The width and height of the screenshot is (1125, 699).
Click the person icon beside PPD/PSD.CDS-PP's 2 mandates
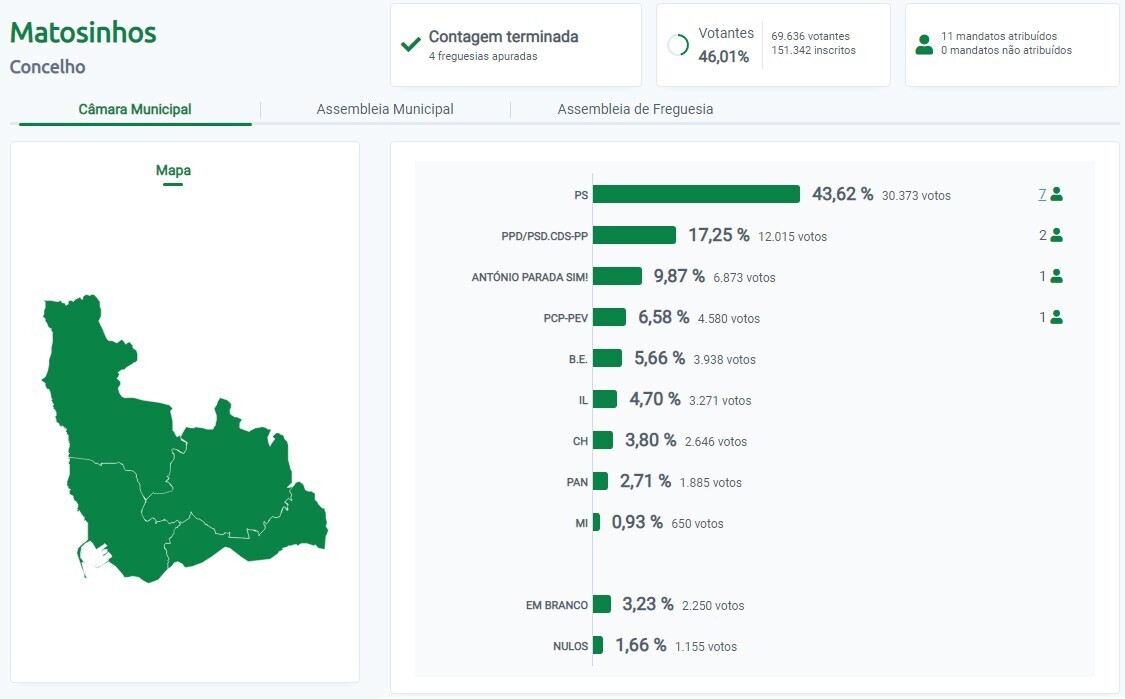[1057, 235]
